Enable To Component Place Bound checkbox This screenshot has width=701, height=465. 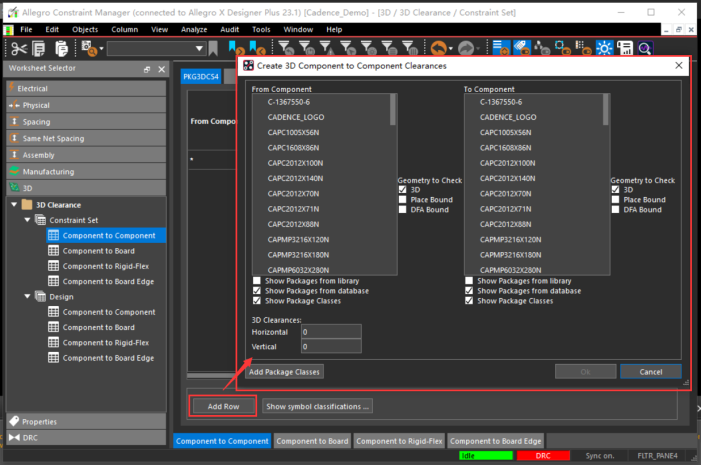(x=615, y=199)
